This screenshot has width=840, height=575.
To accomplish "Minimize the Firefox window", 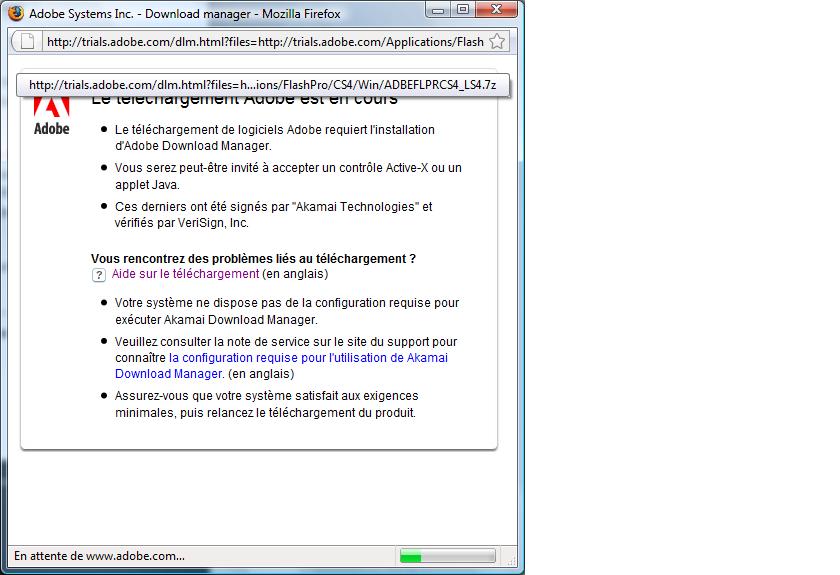I will [438, 10].
